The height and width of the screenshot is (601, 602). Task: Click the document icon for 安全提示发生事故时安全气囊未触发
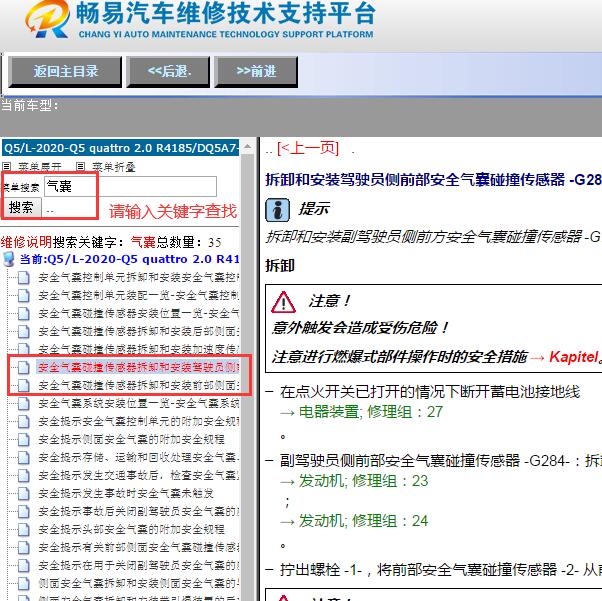click(24, 493)
